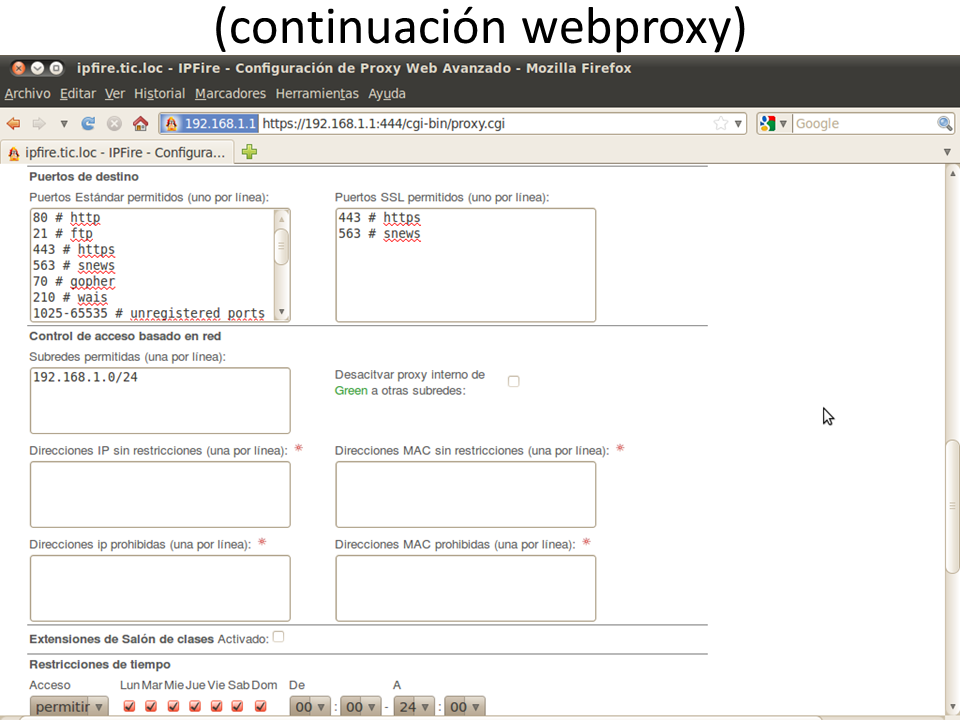The height and width of the screenshot is (720, 960).
Task: Click the Google search engine icon
Action: [768, 124]
